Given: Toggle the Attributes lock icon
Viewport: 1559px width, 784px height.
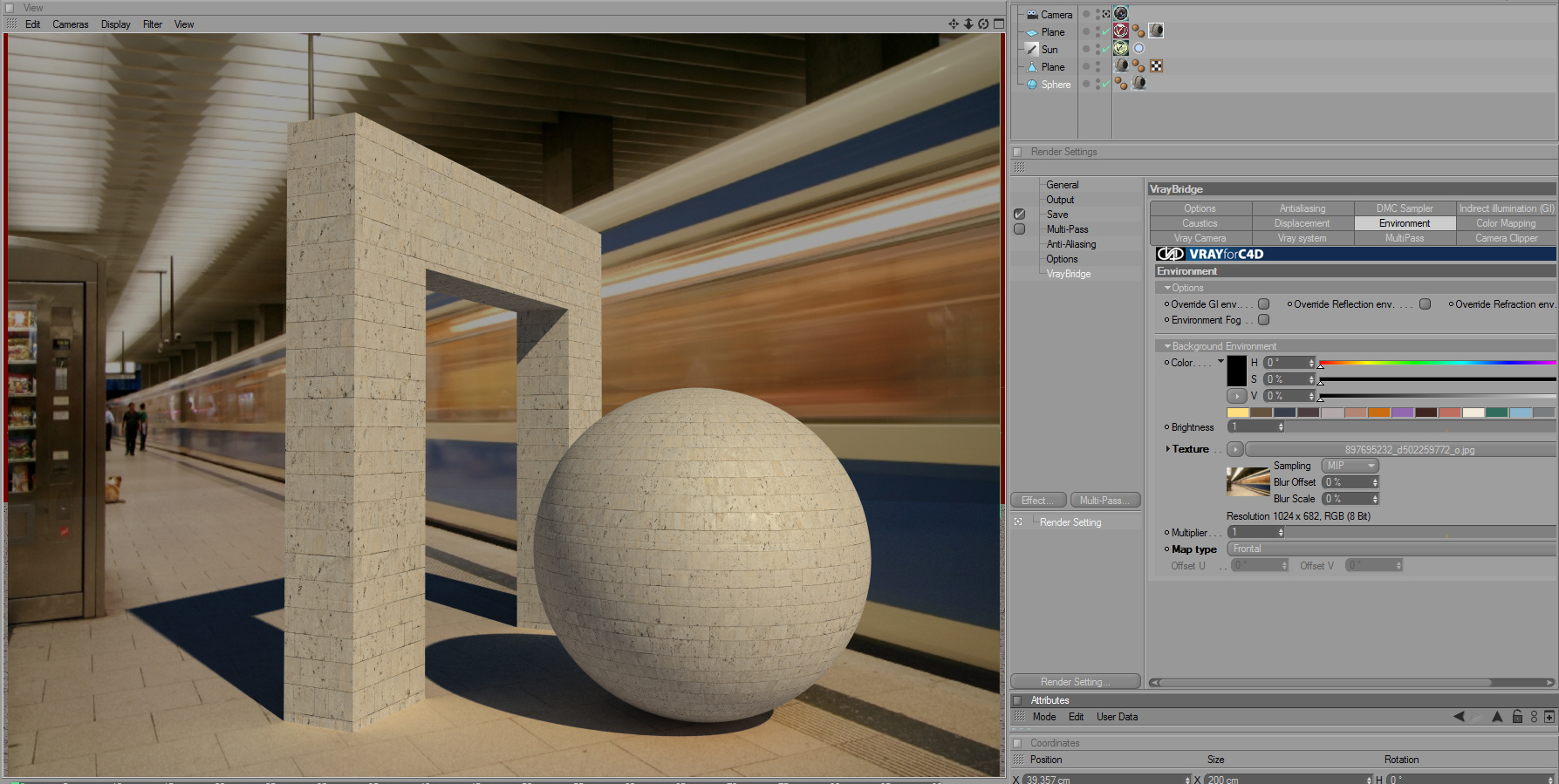Looking at the screenshot, I should click(1517, 717).
